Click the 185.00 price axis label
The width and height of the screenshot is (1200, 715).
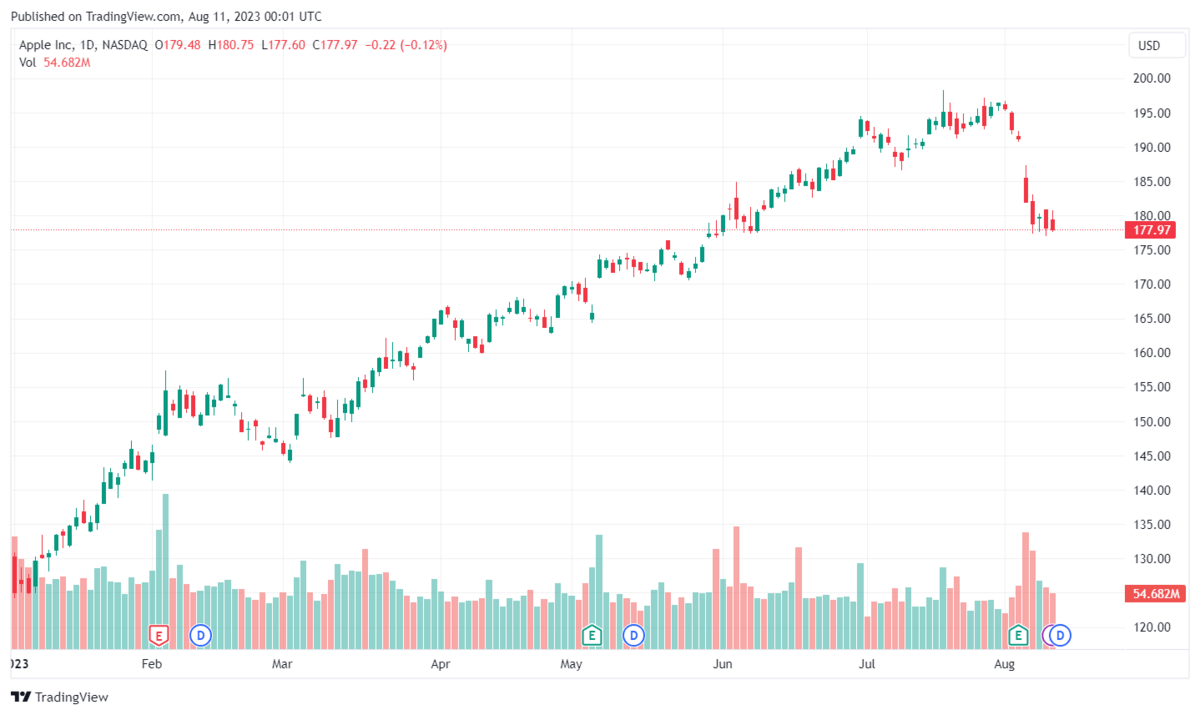pyautogui.click(x=1152, y=182)
